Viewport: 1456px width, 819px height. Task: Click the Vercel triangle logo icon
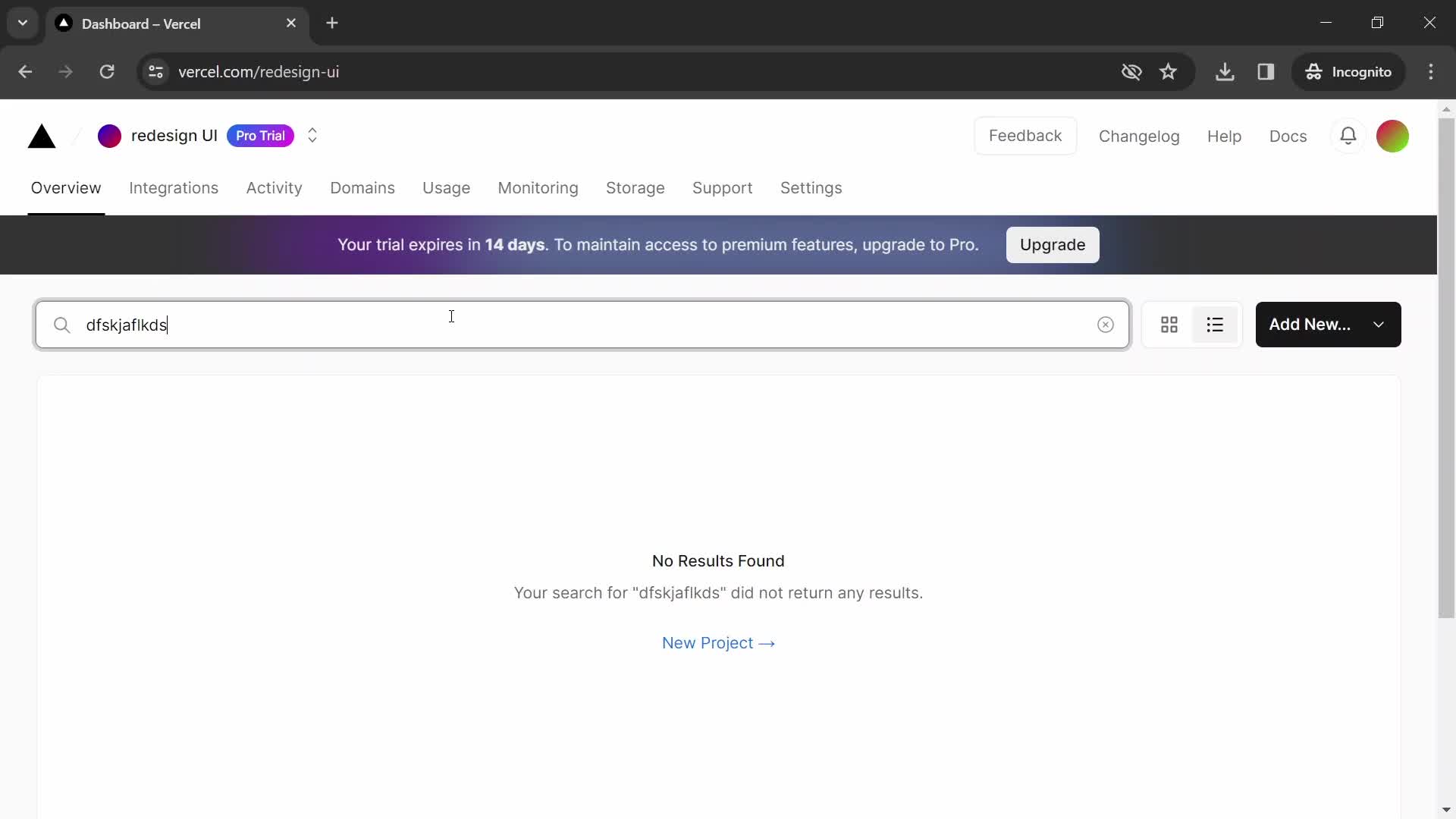42,135
